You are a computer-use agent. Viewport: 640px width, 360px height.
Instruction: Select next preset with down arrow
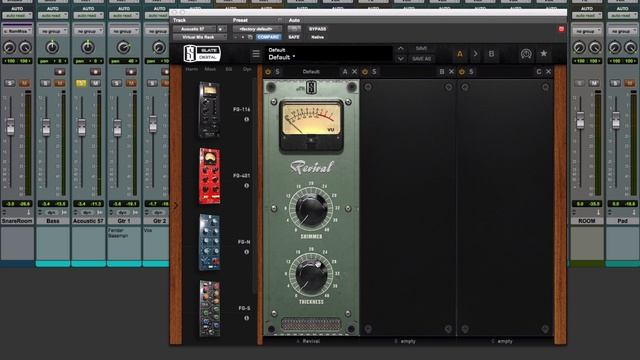pyautogui.click(x=401, y=59)
